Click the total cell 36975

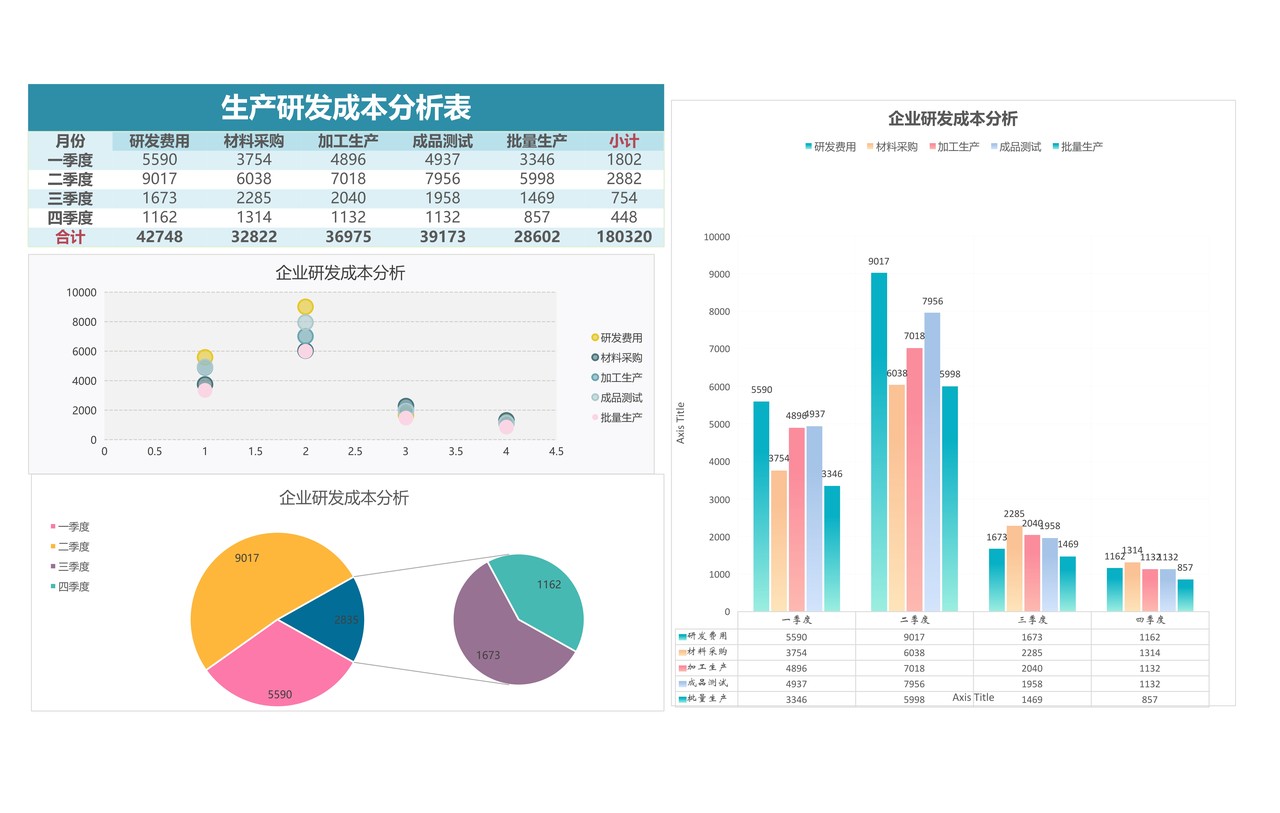(348, 237)
